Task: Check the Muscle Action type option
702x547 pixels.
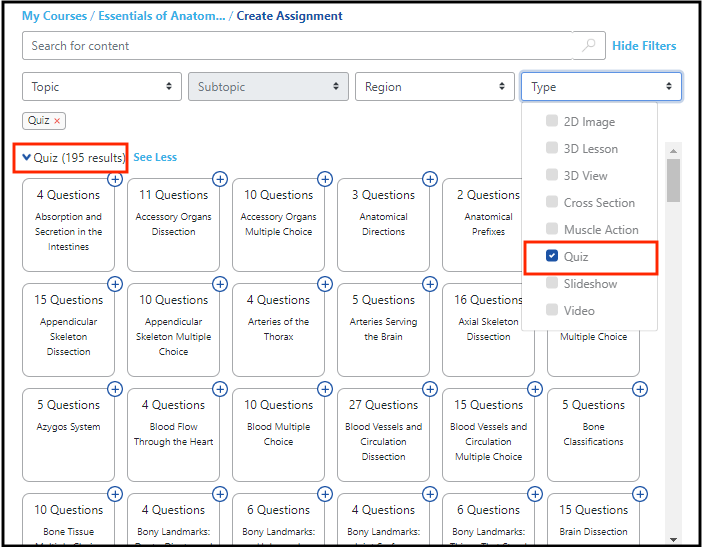Action: click(x=552, y=229)
